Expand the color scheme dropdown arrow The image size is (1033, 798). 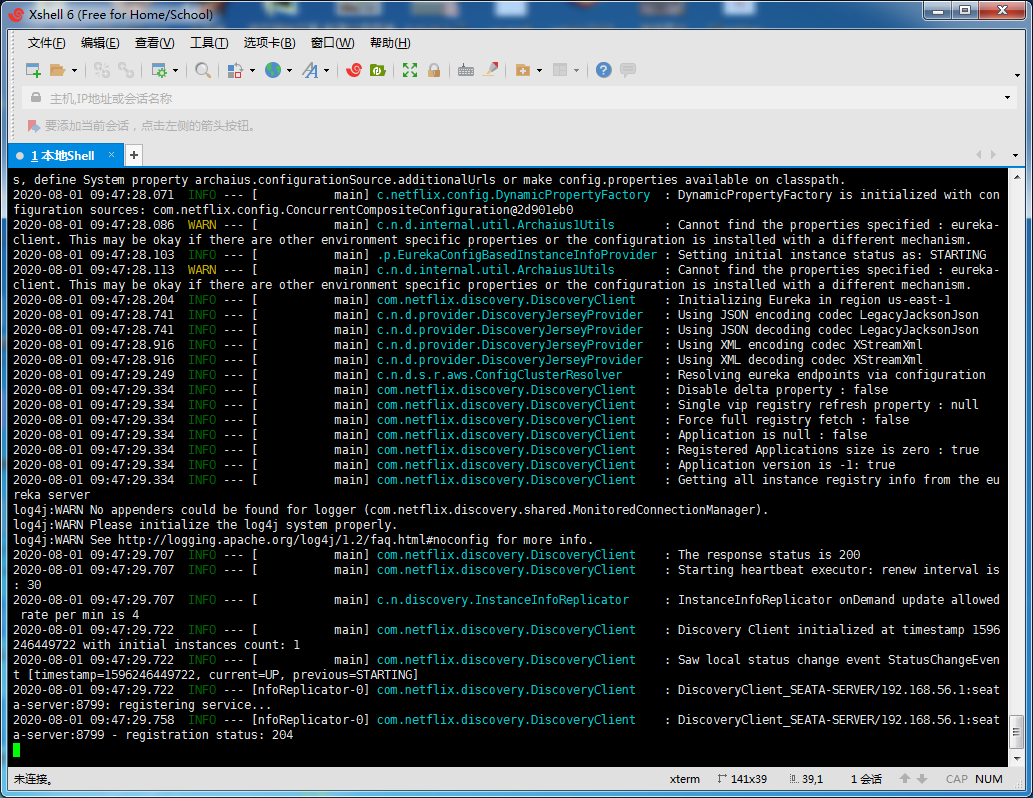252,71
